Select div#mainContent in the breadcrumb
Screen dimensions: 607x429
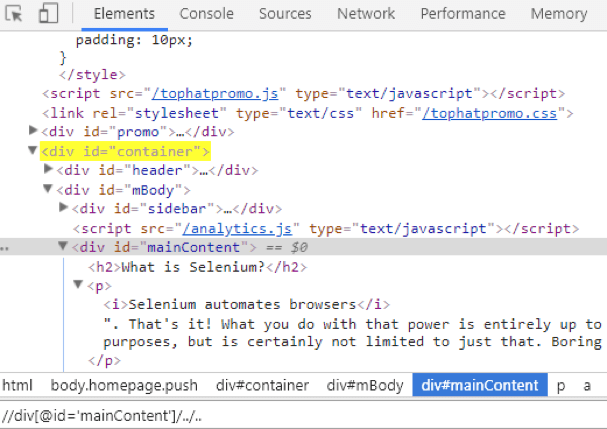[x=480, y=385]
